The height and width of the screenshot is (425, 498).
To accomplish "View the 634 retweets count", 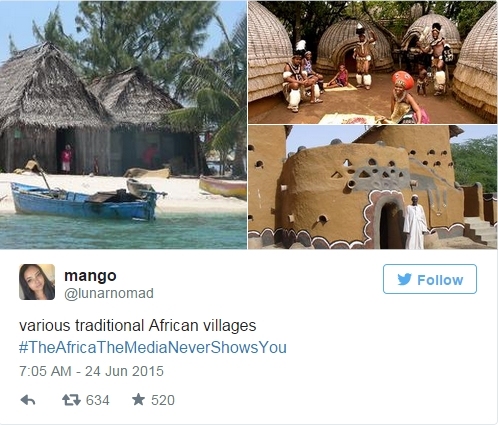I will click(x=98, y=400).
